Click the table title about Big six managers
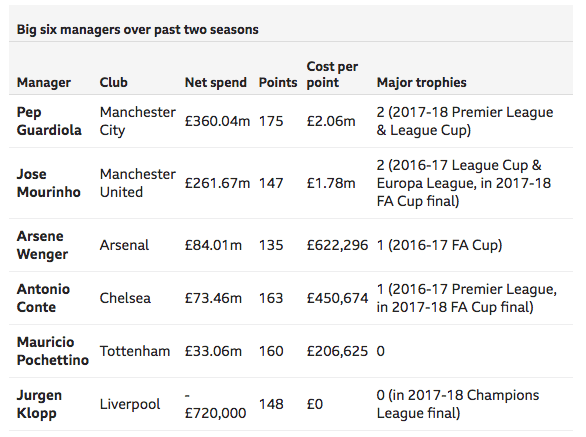This screenshot has width=586, height=437. 138,30
